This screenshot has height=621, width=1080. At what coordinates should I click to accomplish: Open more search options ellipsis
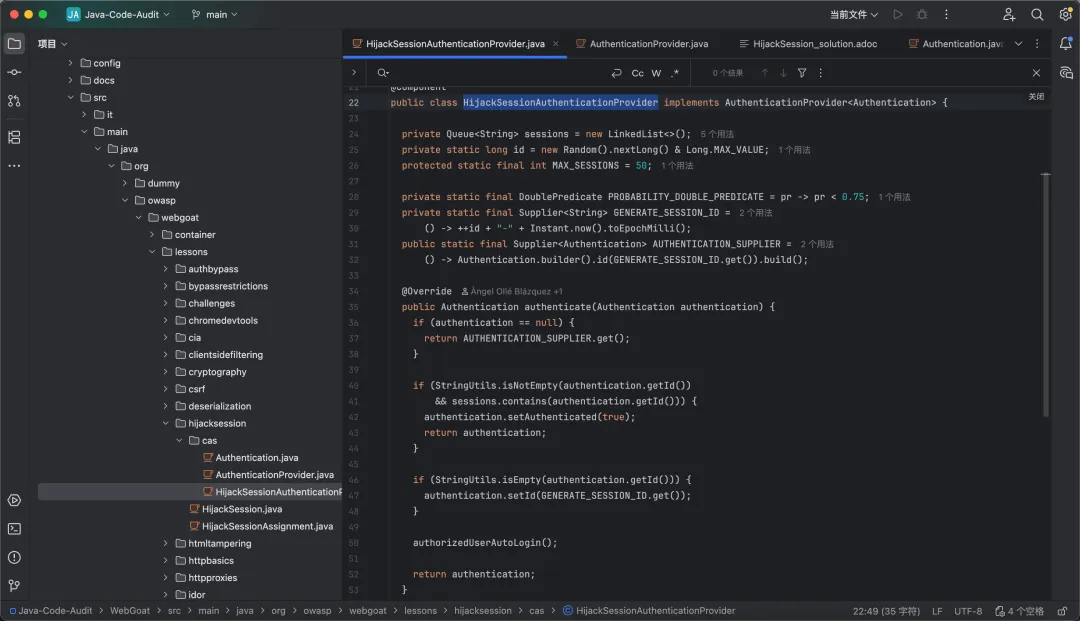[820, 73]
